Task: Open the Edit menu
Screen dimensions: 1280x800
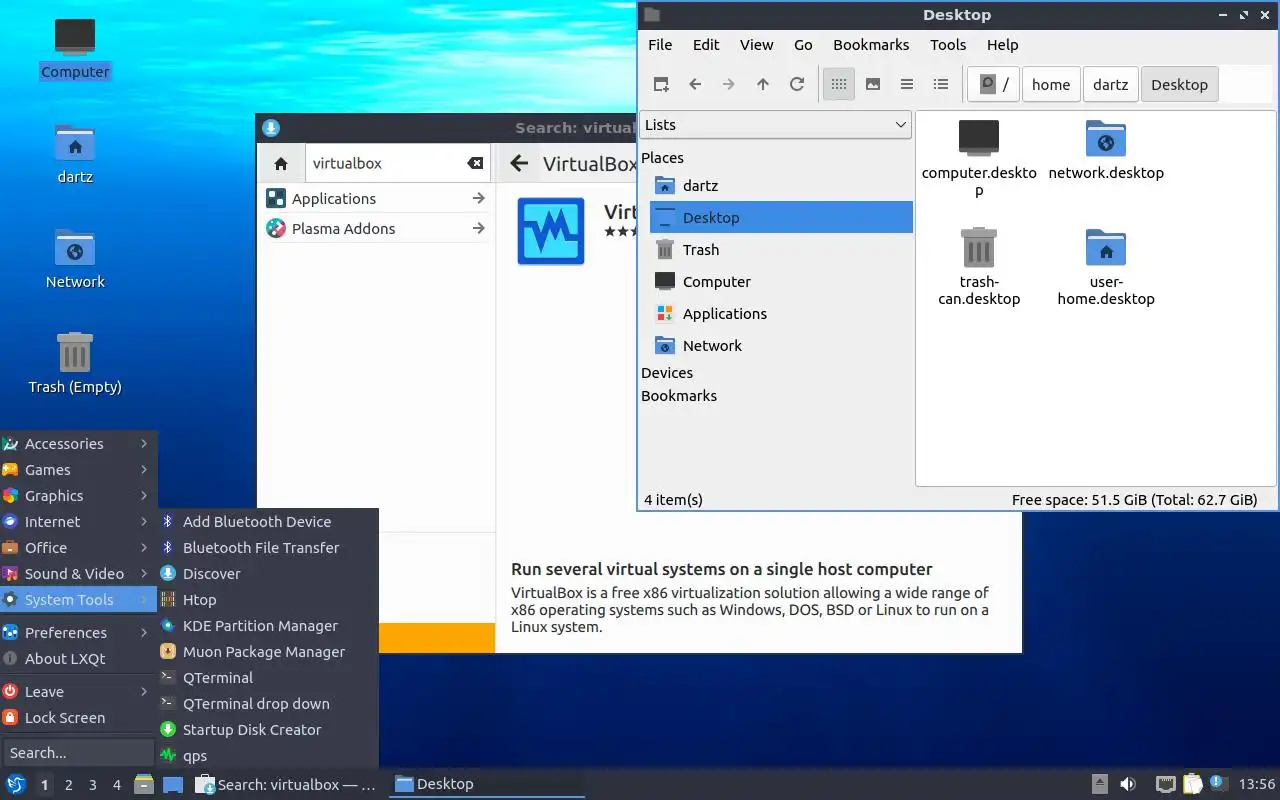Action: [706, 45]
